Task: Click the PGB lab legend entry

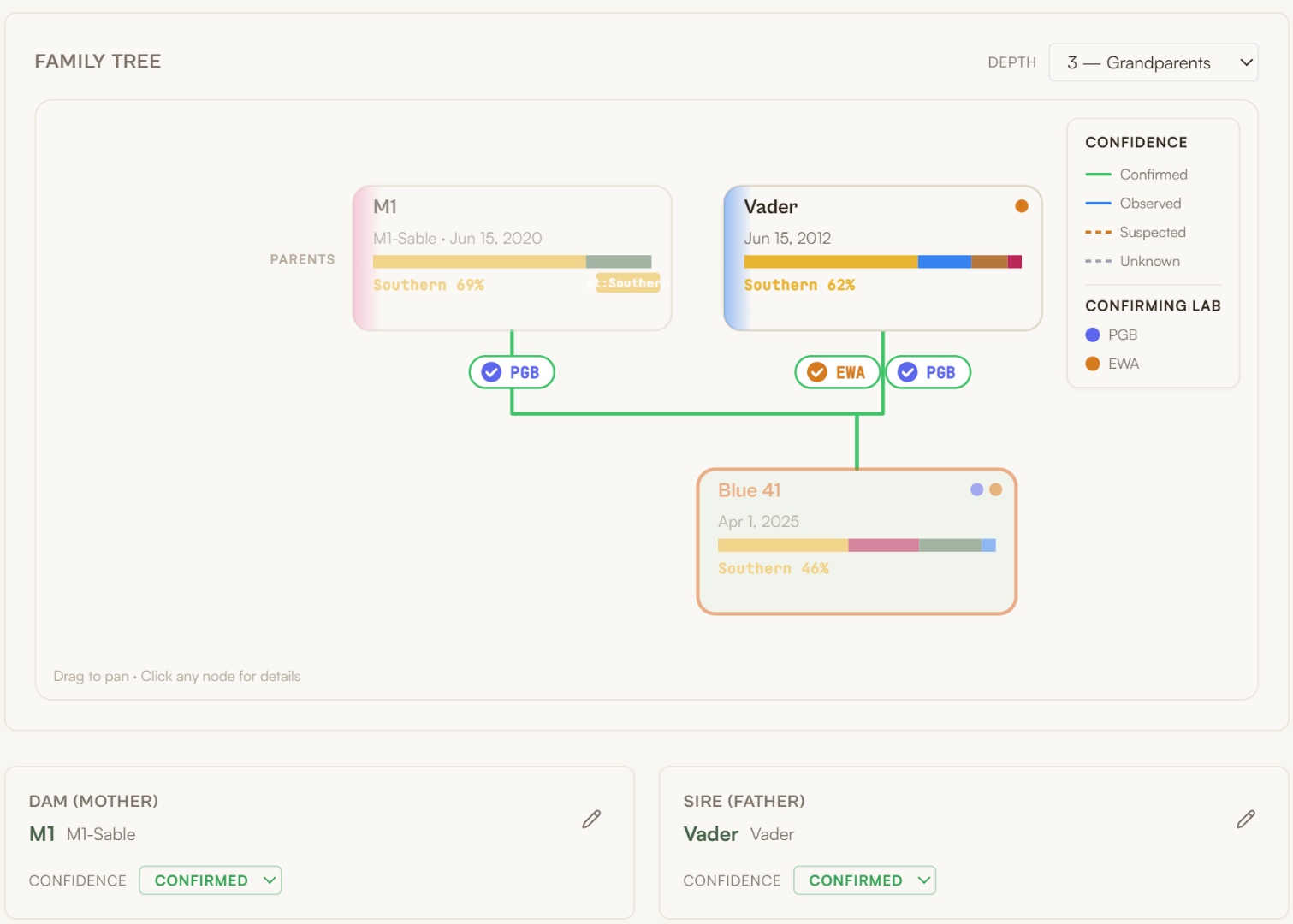Action: pos(1111,335)
